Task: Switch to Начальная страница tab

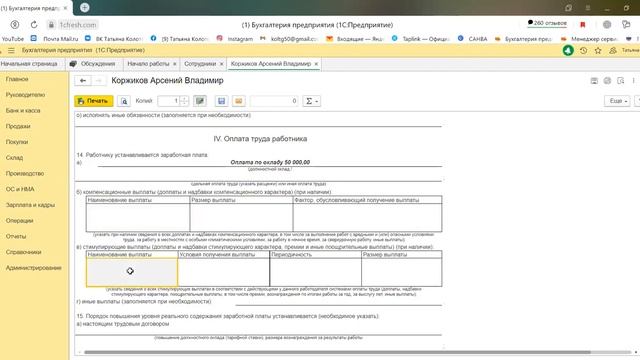Action: tap(29, 64)
